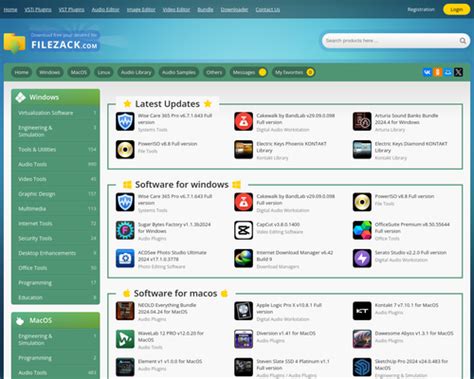Image resolution: width=474 pixels, height=379 pixels.
Task: Open Security Tools category in Windows sidebar
Action: (x=56, y=238)
